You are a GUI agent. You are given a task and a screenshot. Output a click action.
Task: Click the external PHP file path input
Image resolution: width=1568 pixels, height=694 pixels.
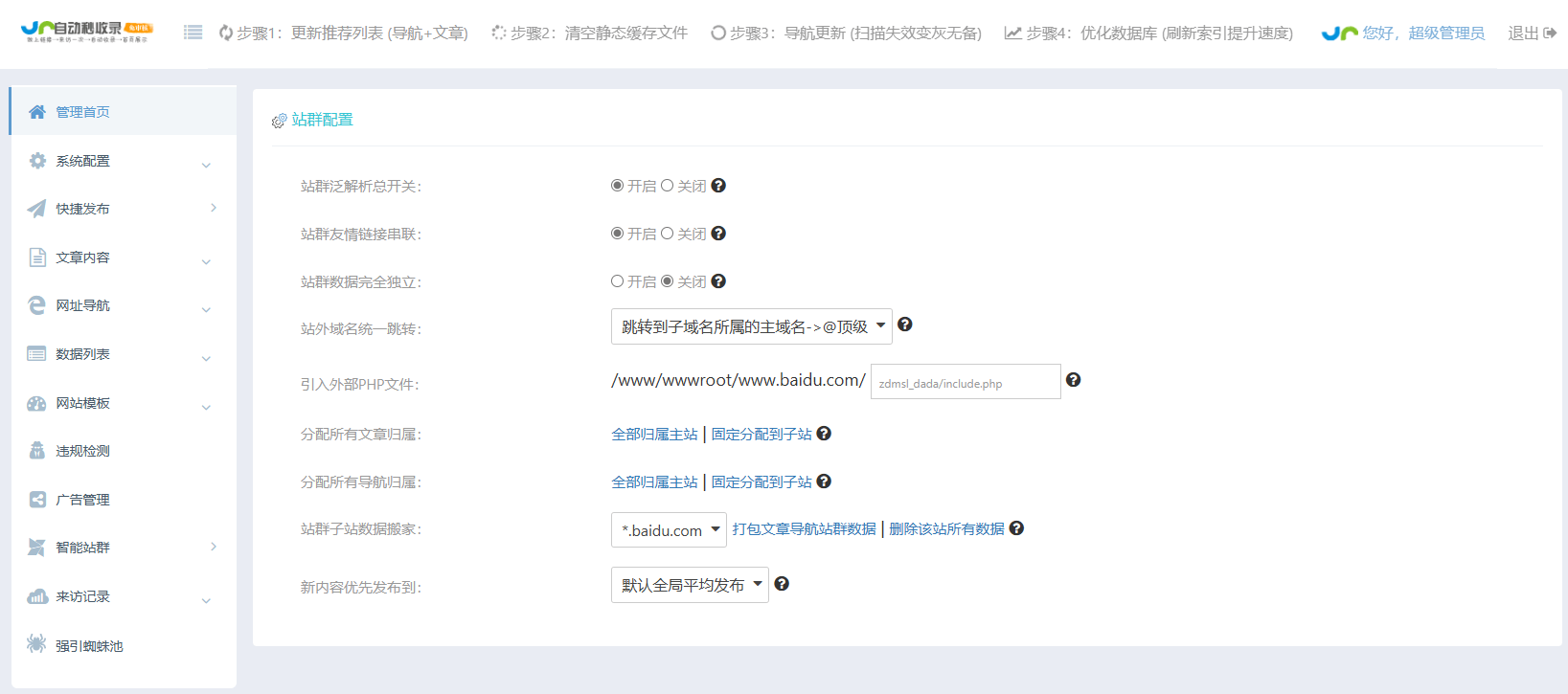click(965, 382)
